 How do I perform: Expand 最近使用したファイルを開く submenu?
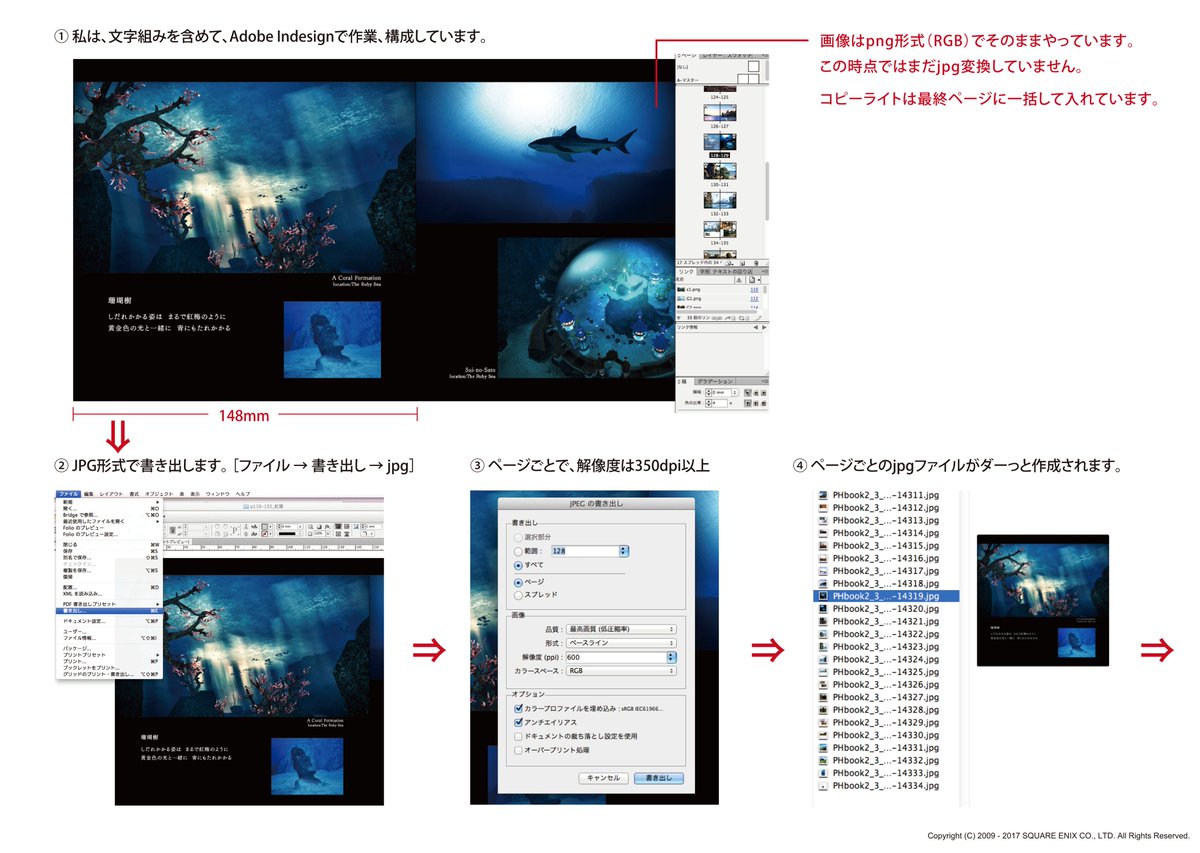pyautogui.click(x=158, y=521)
